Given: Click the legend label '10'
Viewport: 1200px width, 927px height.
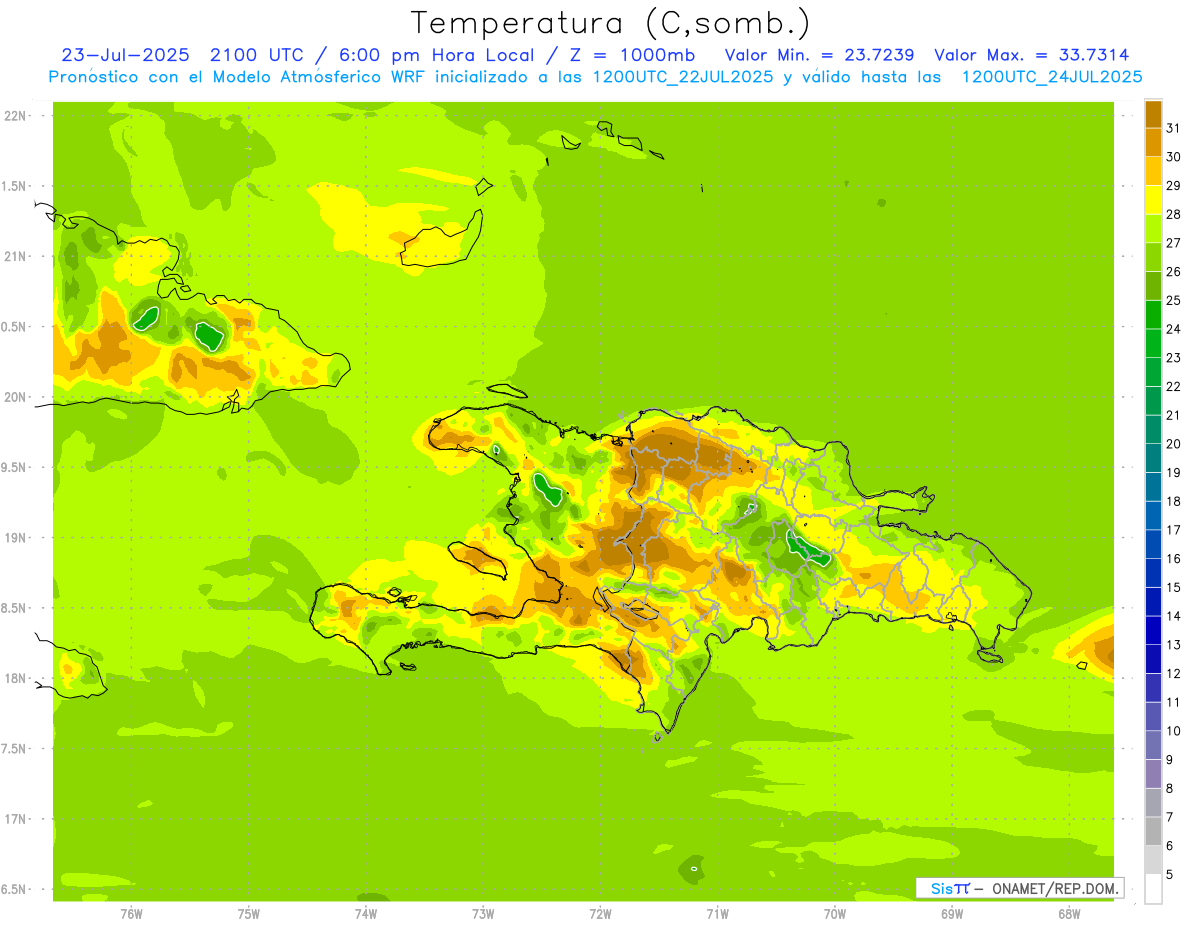Looking at the screenshot, I should (x=1174, y=731).
